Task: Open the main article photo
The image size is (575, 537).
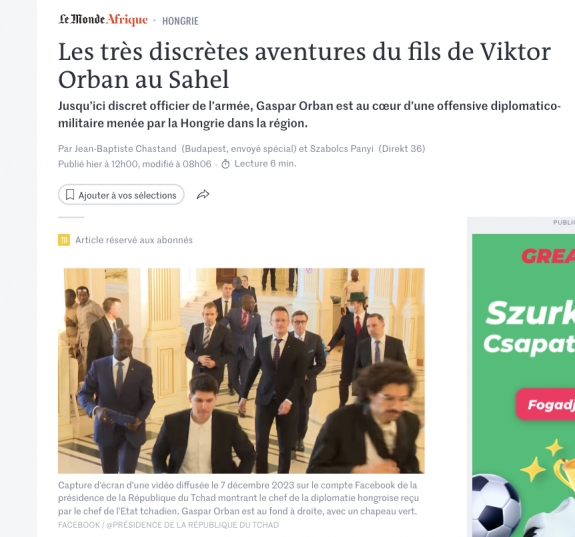Action: 241,370
